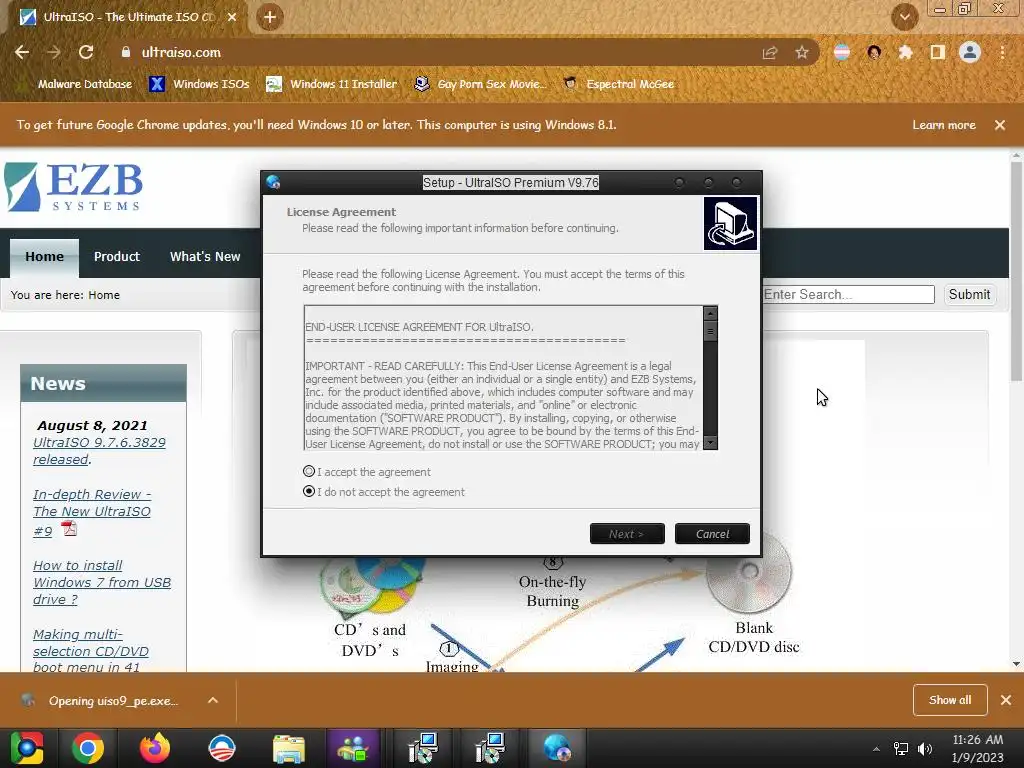This screenshot has width=1024, height=768.
Task: Open Chrome three-dot menu
Action: (x=1002, y=52)
